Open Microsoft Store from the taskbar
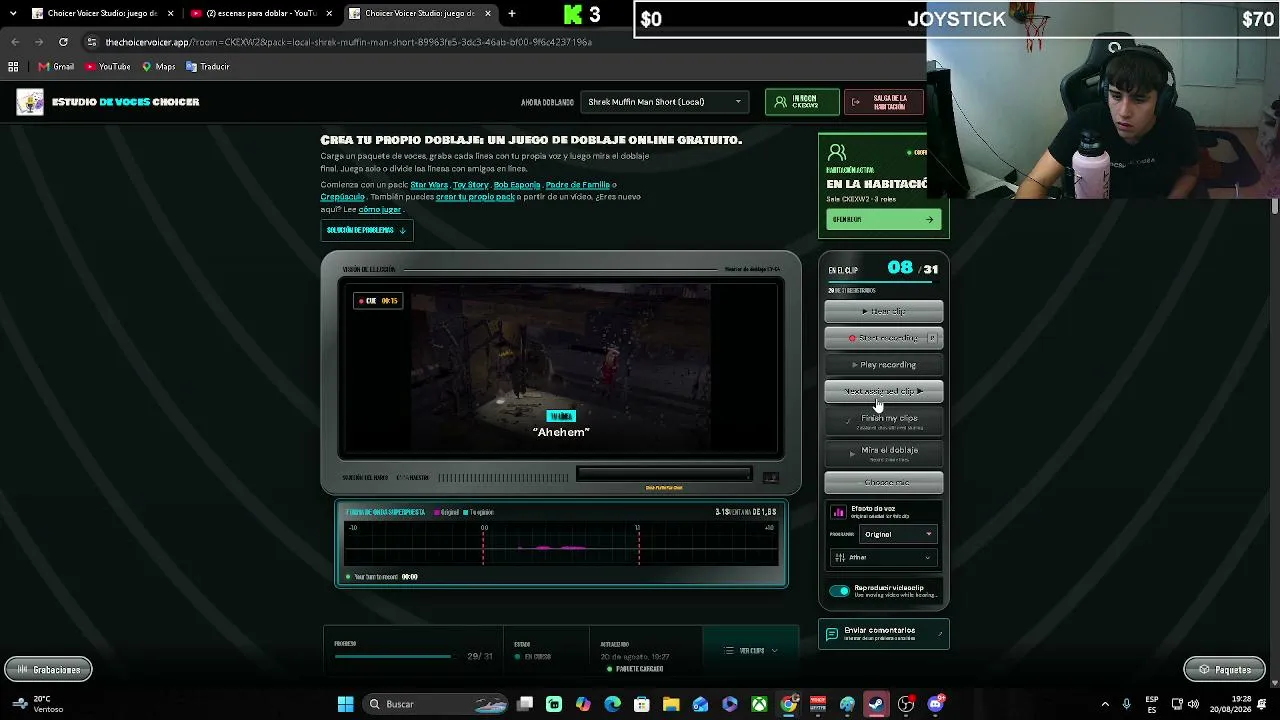The image size is (1280, 720). click(x=642, y=704)
